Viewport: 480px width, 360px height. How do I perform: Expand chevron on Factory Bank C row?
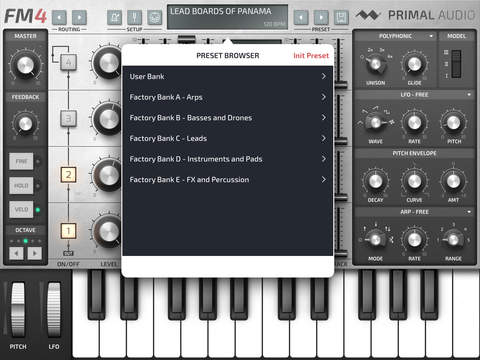[324, 138]
